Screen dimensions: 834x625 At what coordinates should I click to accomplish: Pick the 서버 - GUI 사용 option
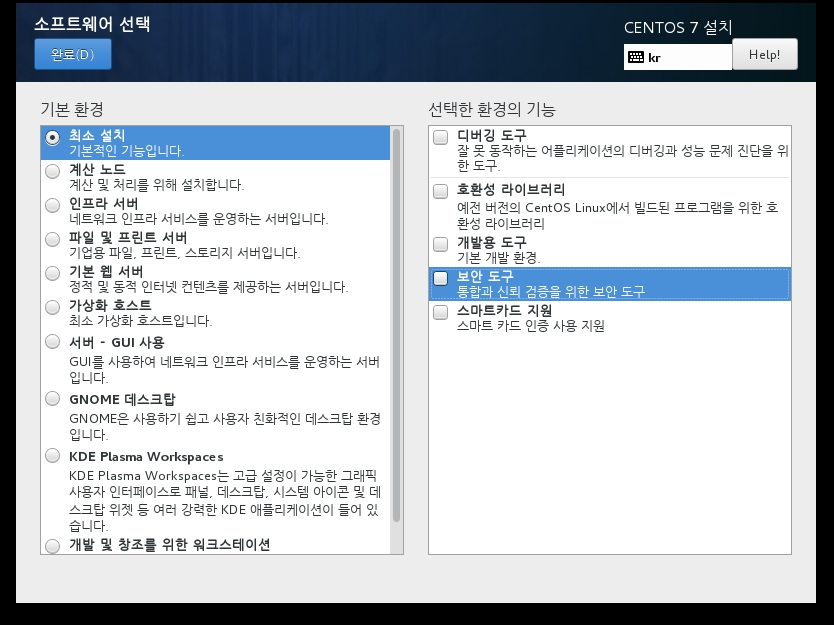tap(53, 342)
